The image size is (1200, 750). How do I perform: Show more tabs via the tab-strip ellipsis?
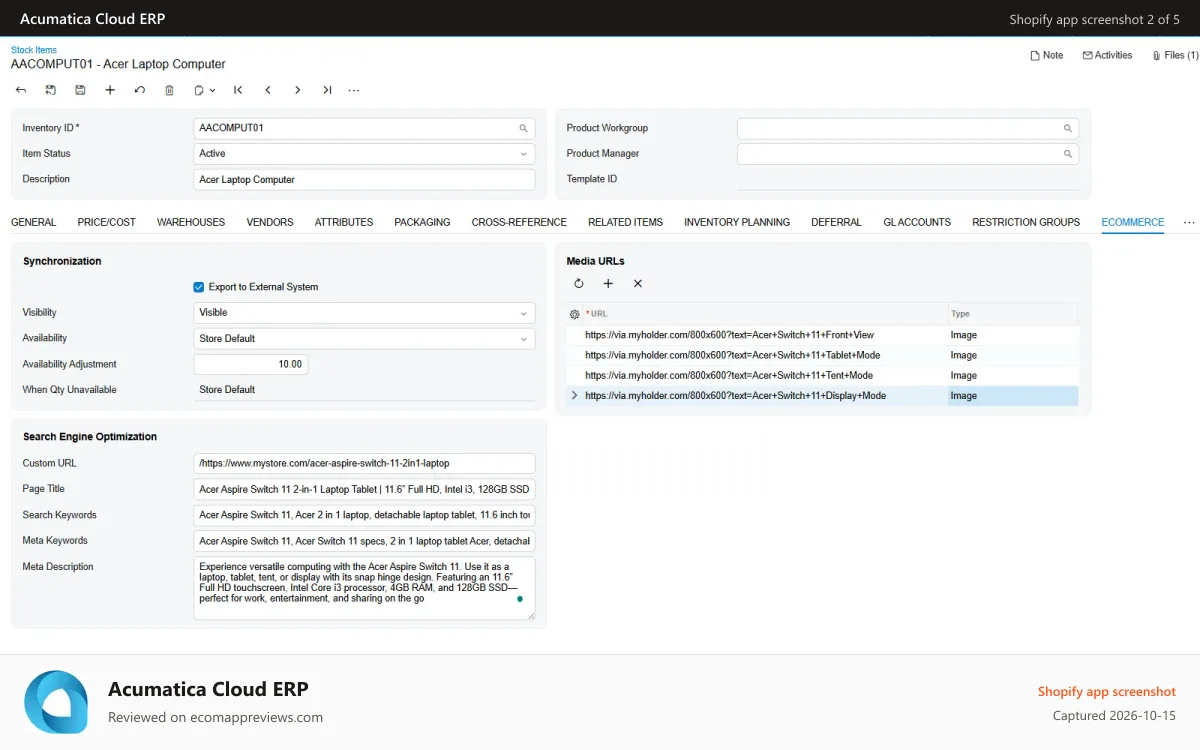tap(1189, 222)
